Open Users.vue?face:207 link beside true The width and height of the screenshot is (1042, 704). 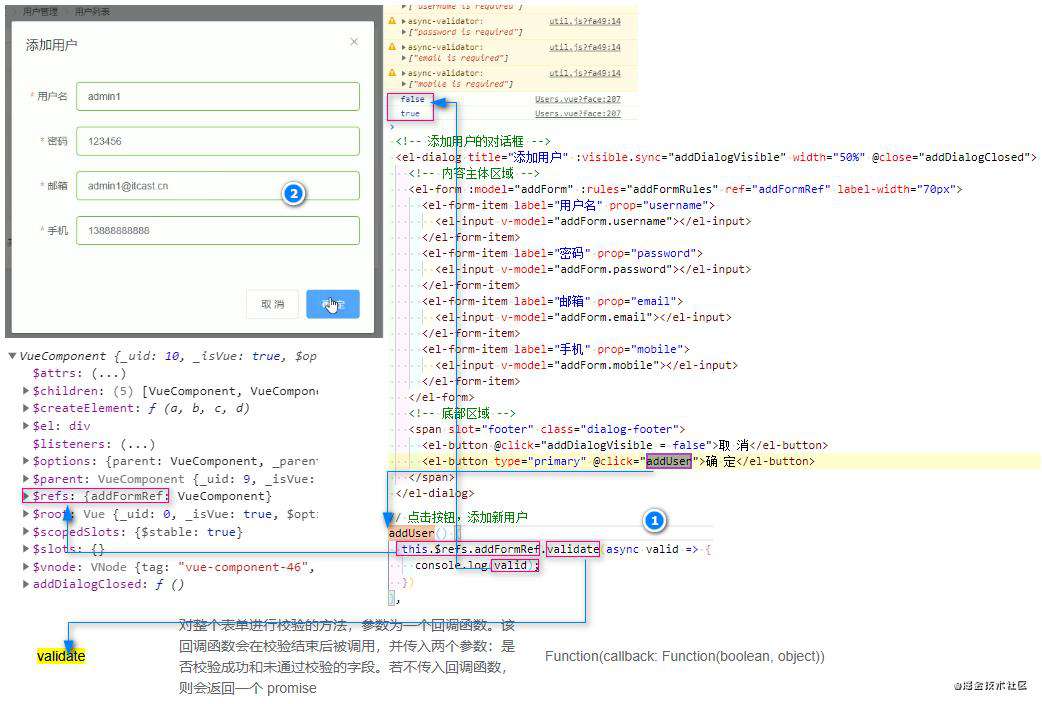click(x=578, y=114)
